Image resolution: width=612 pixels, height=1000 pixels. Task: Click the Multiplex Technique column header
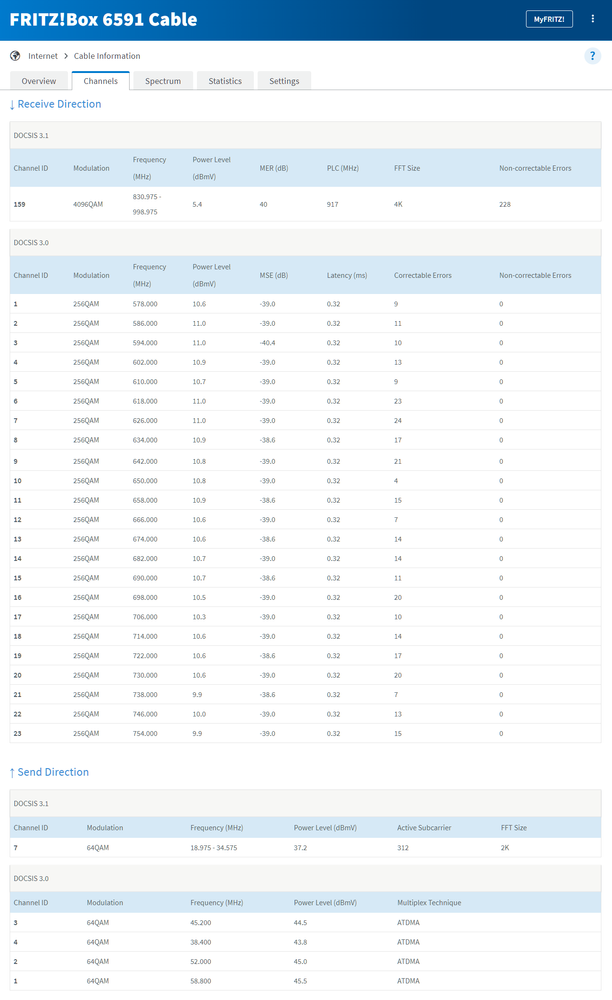pyautogui.click(x=429, y=902)
